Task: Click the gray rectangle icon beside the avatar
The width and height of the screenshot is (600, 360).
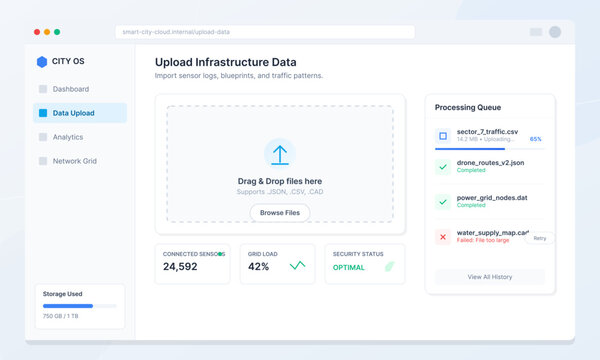Action: click(536, 32)
